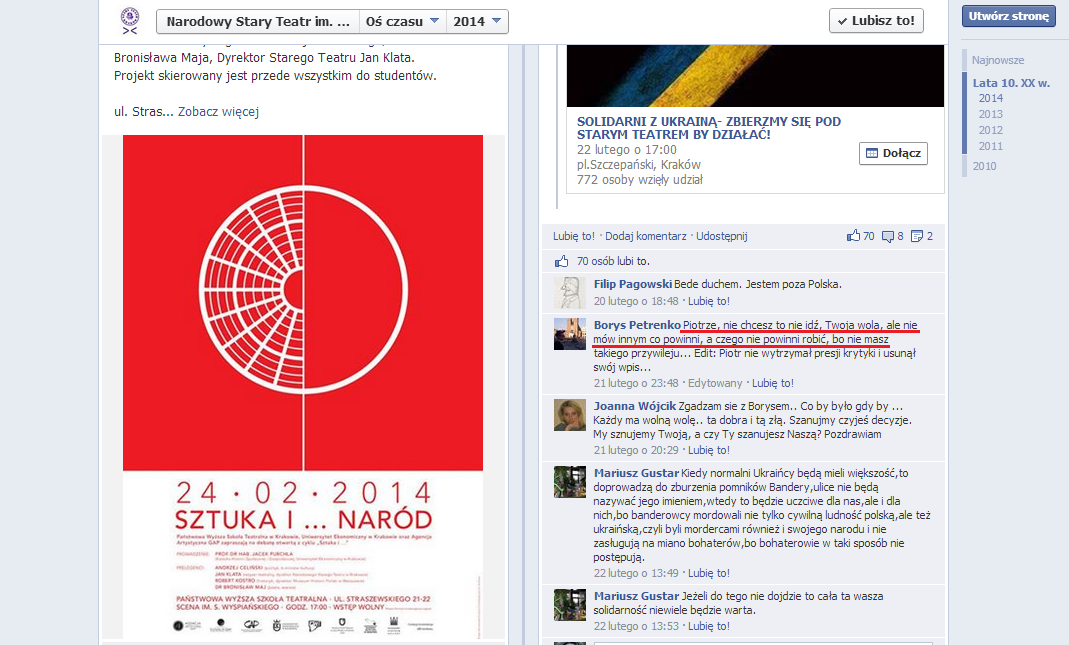Open Mariusz Gustar's avatar on the Bandera comment
Viewport: 1069px width, 645px height.
click(570, 482)
